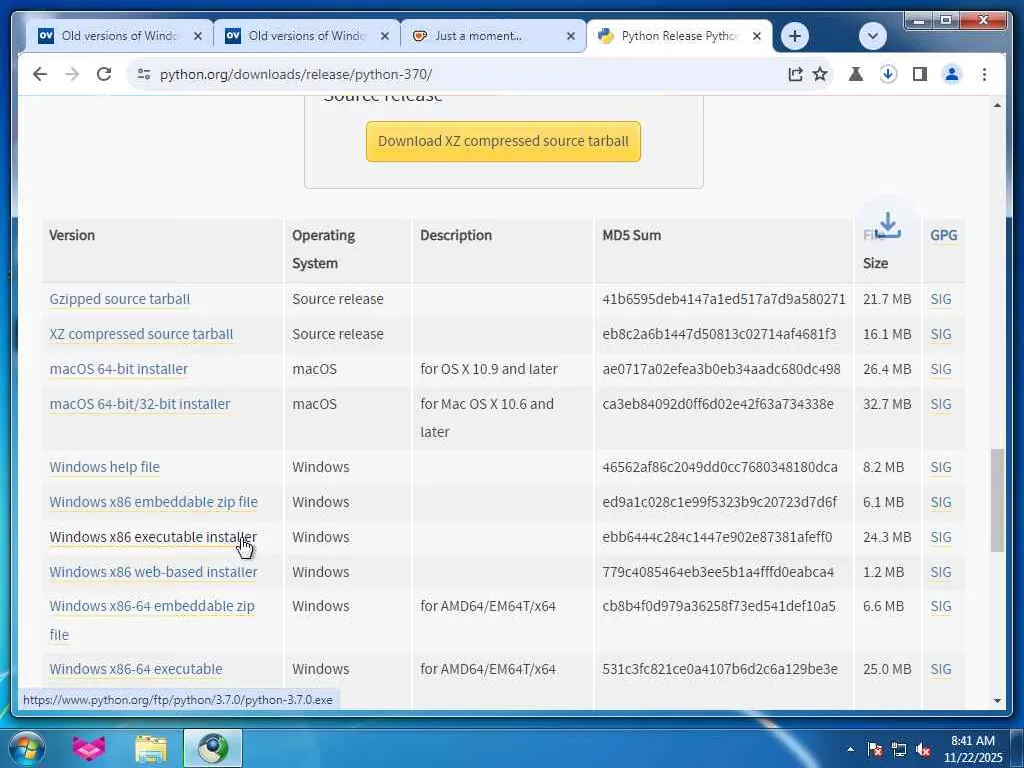Open Chrome three-dot menu
1024x768 pixels.
[984, 74]
